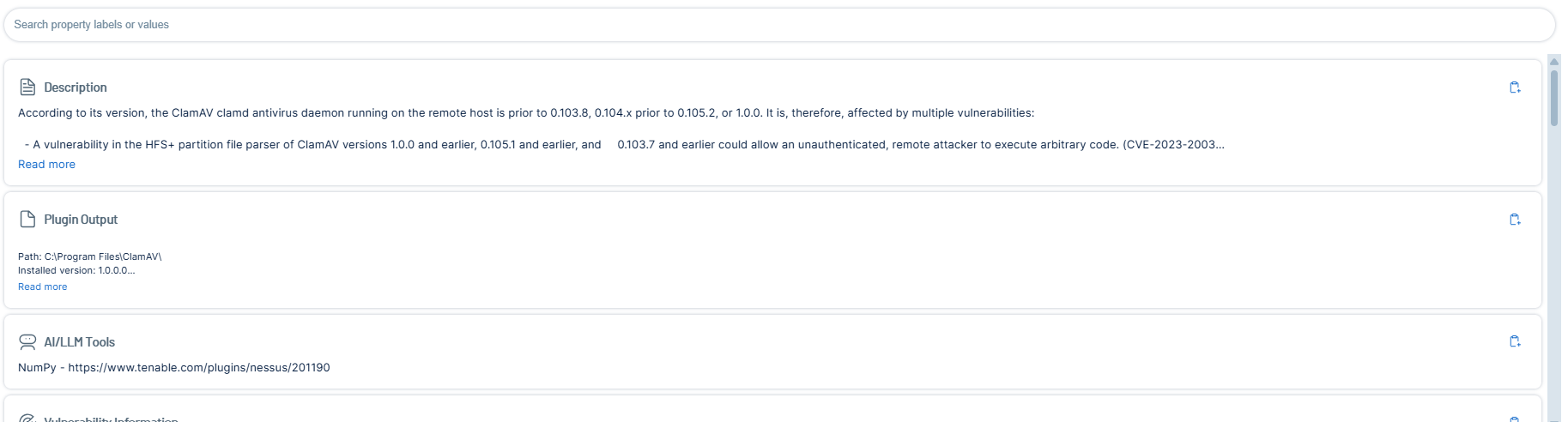The width and height of the screenshot is (1568, 422).
Task: Click the AI/LLM Tools chat icon
Action: tap(27, 342)
